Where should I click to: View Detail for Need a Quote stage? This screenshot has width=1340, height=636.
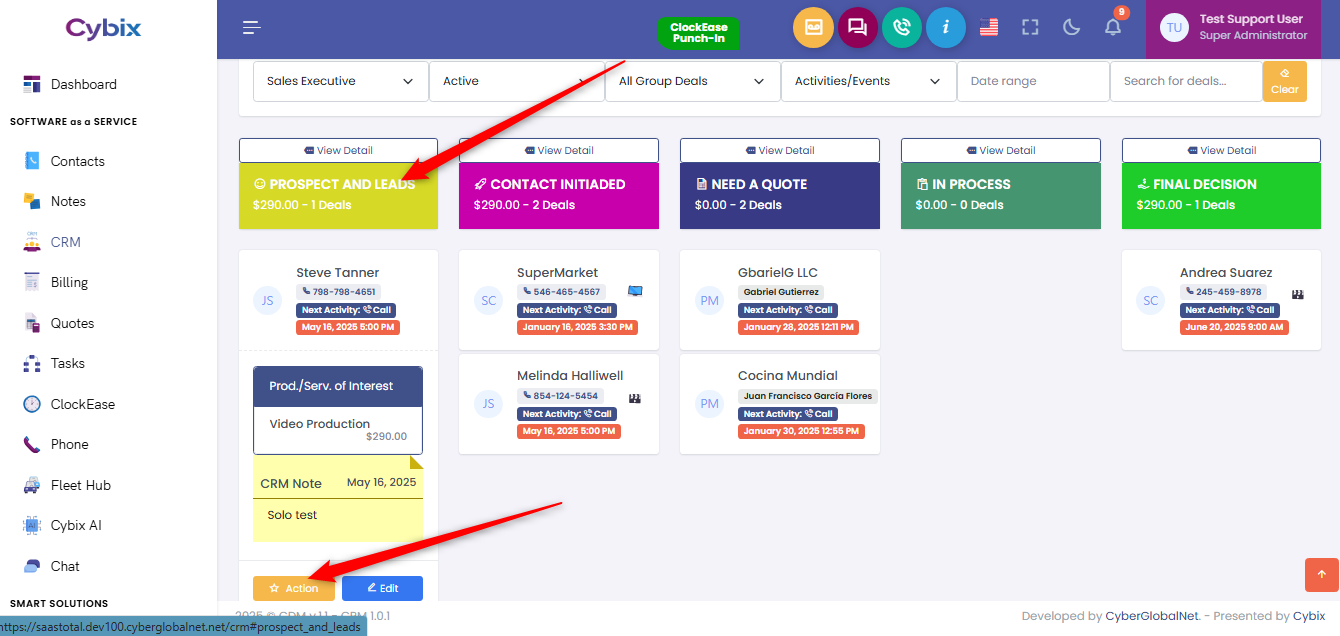(x=780, y=150)
